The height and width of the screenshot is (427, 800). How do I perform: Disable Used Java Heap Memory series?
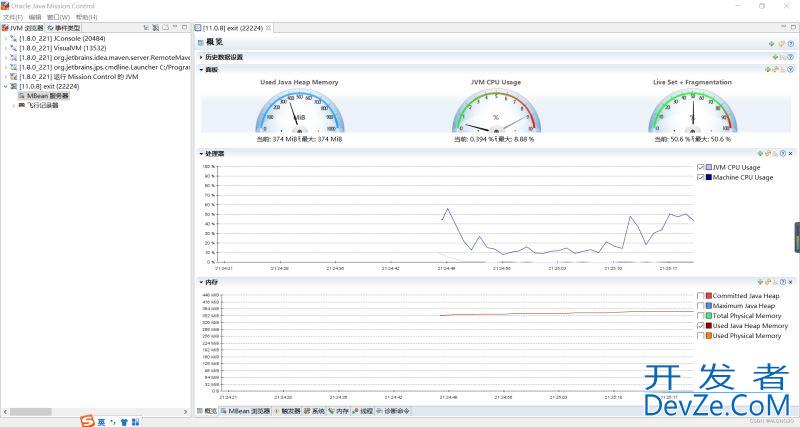[x=701, y=326]
